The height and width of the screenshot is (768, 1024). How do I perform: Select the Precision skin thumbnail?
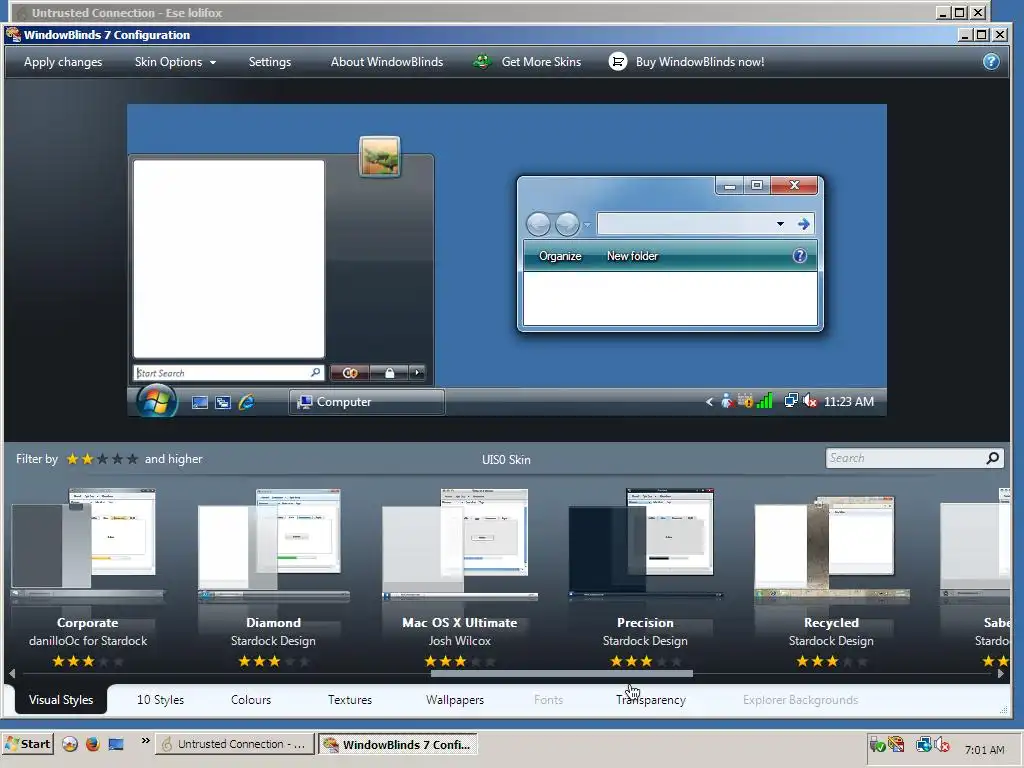645,545
